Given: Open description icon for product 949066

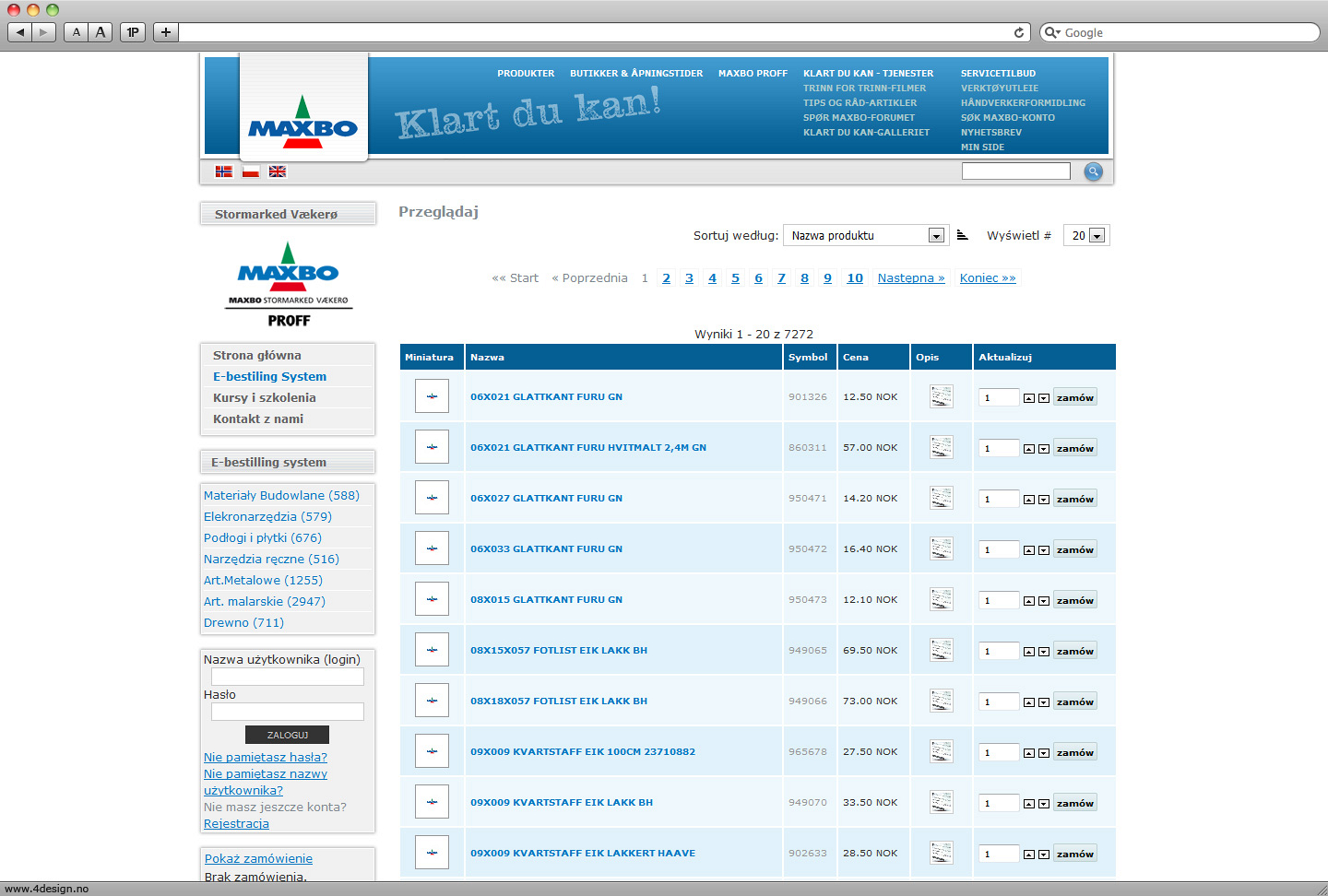Looking at the screenshot, I should [x=941, y=701].
